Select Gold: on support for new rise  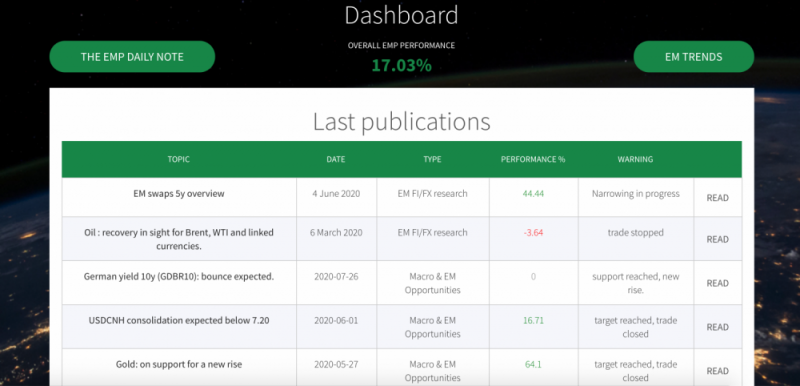(179, 365)
